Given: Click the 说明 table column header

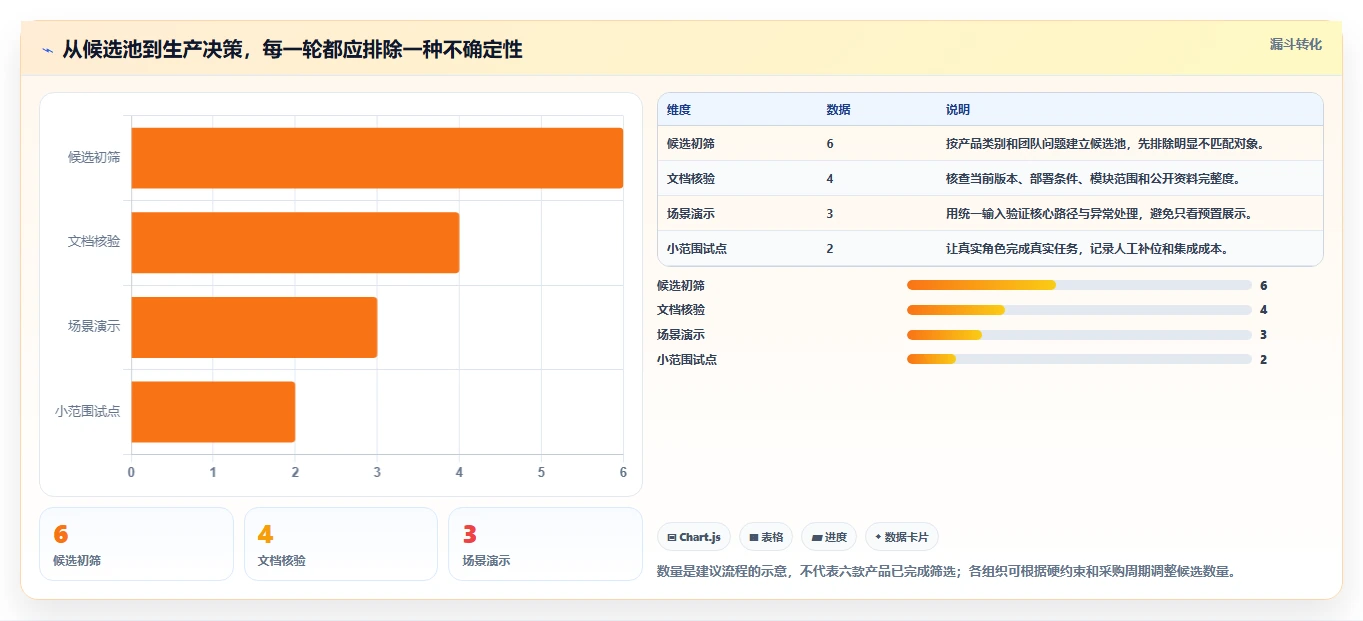Looking at the screenshot, I should [x=958, y=110].
